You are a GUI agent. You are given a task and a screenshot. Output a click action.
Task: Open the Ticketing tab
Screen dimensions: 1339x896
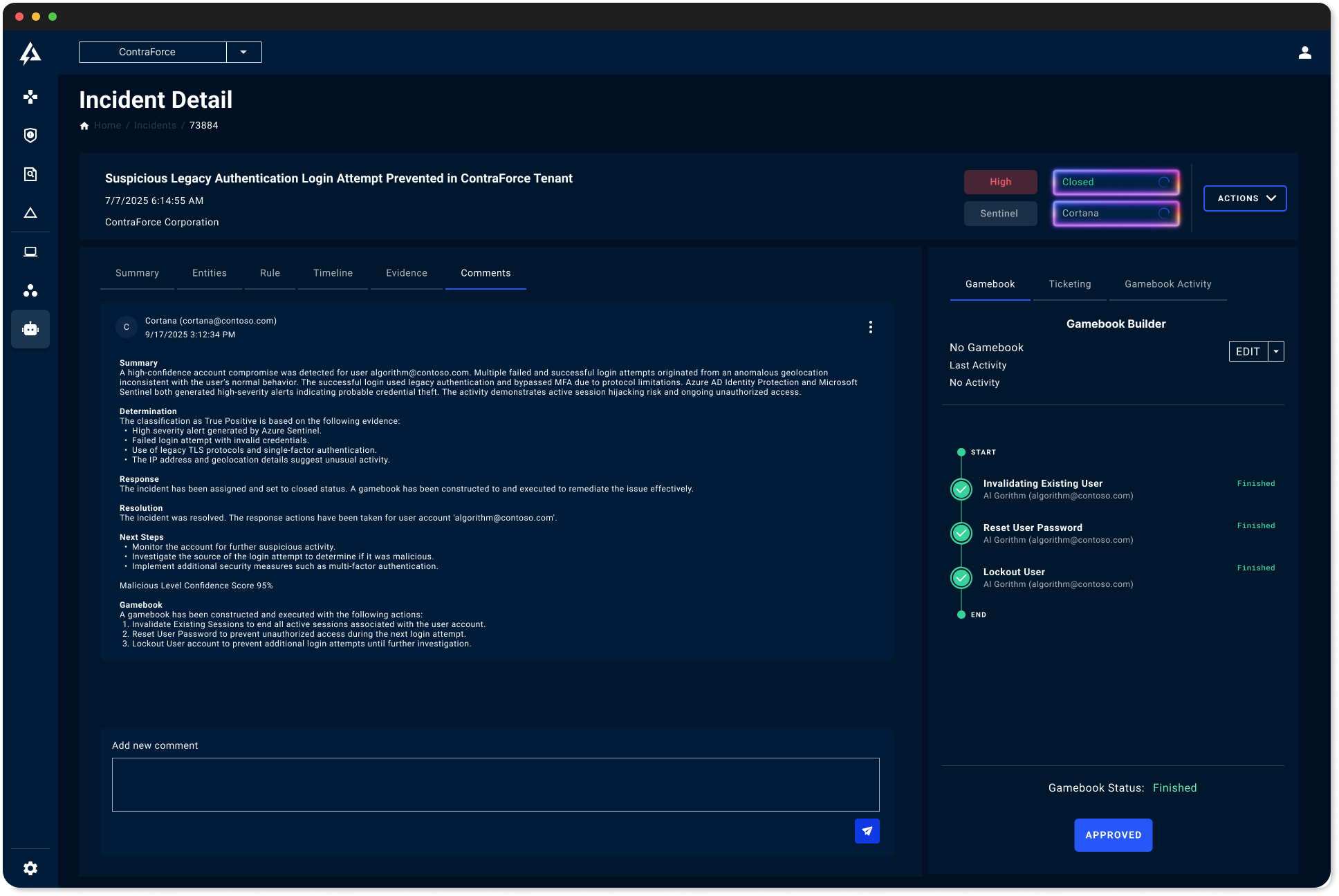(x=1069, y=284)
